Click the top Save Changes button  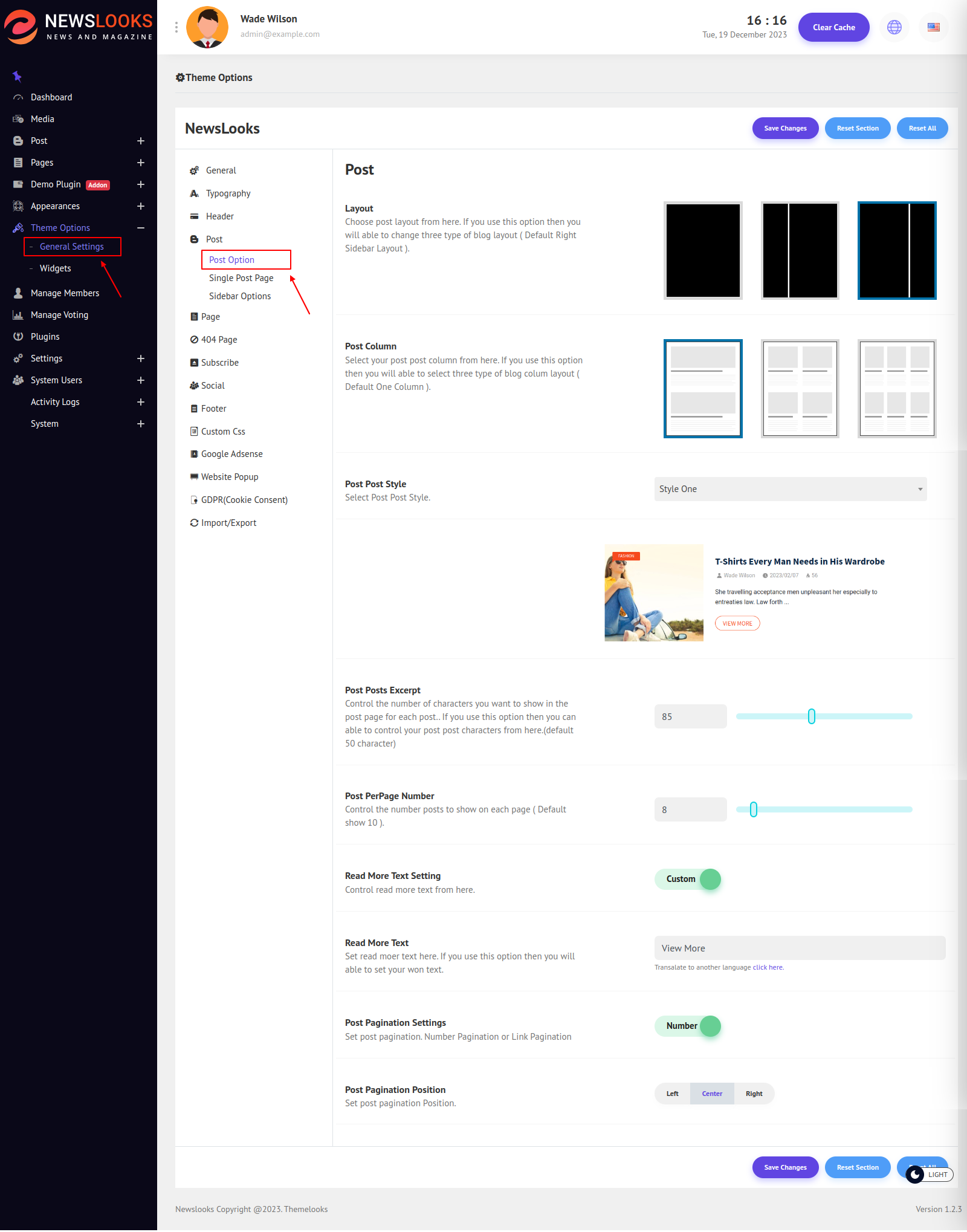point(784,128)
